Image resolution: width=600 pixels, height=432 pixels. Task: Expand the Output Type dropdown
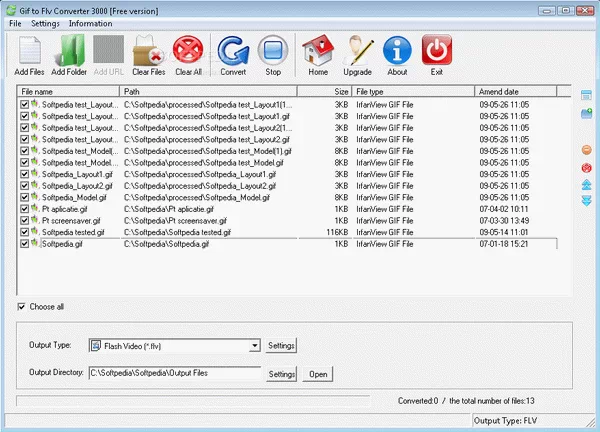pyautogui.click(x=255, y=346)
